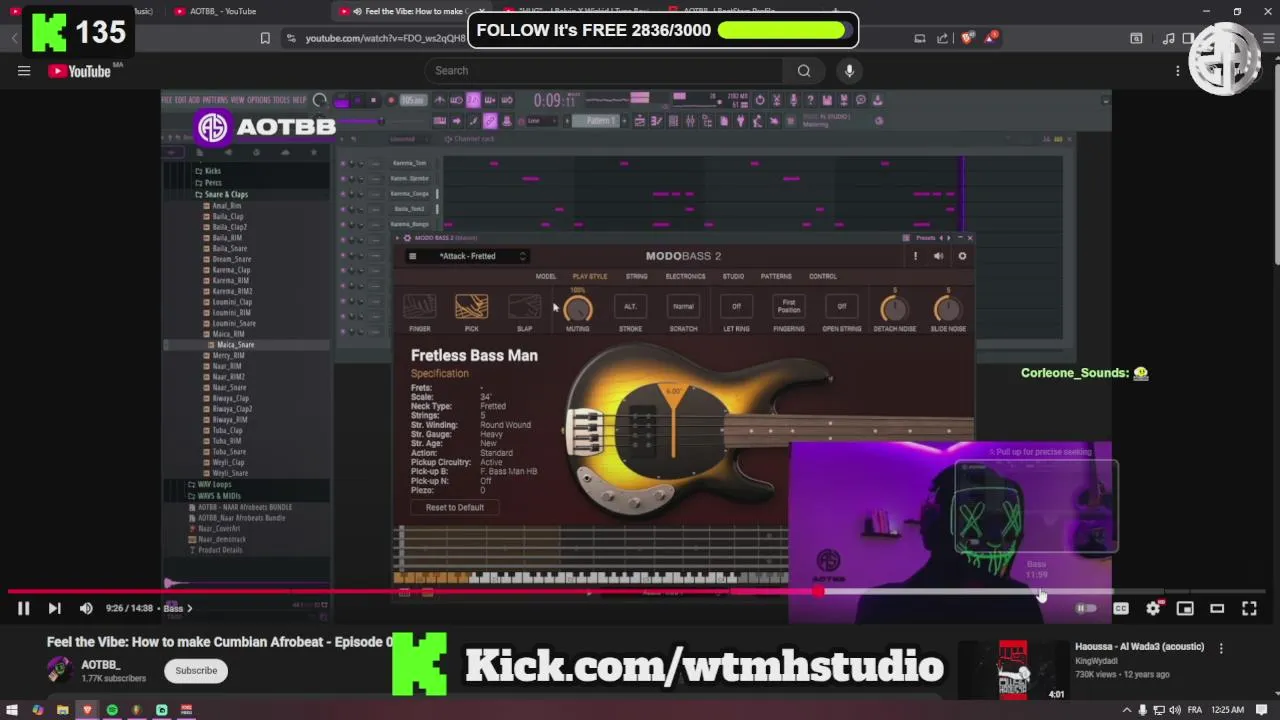Open MODO BASS settings gear
1280x720 pixels.
pos(962,256)
